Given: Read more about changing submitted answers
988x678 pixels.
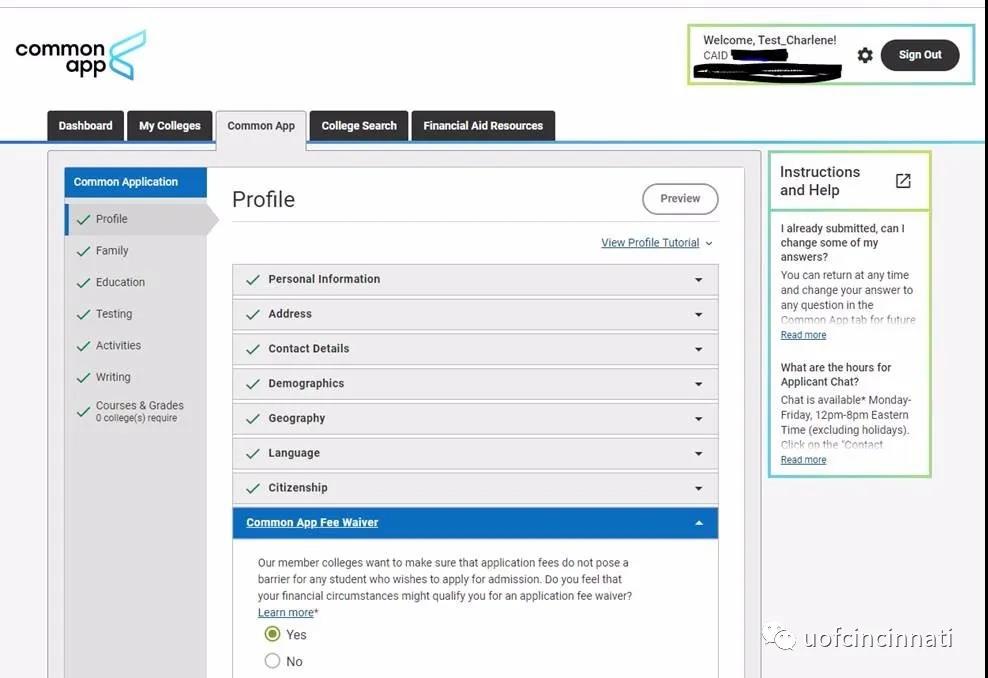Looking at the screenshot, I should click(x=803, y=335).
